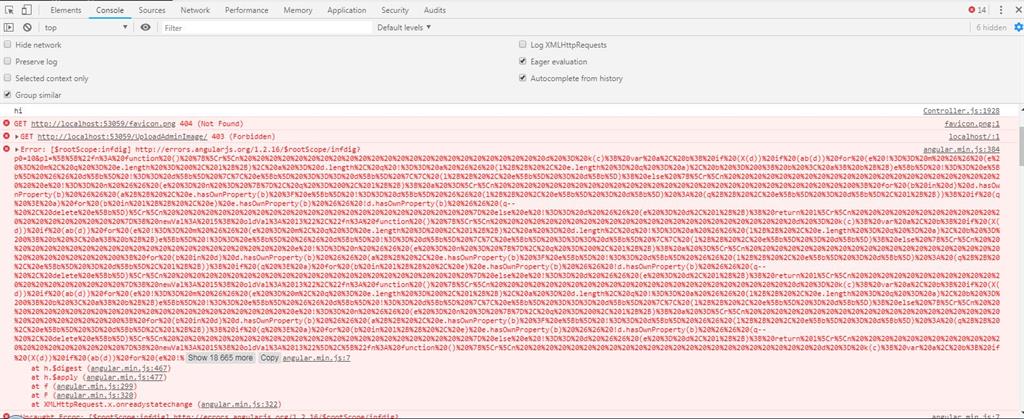Click the red error icon beside UploadAdminImage

[7, 136]
